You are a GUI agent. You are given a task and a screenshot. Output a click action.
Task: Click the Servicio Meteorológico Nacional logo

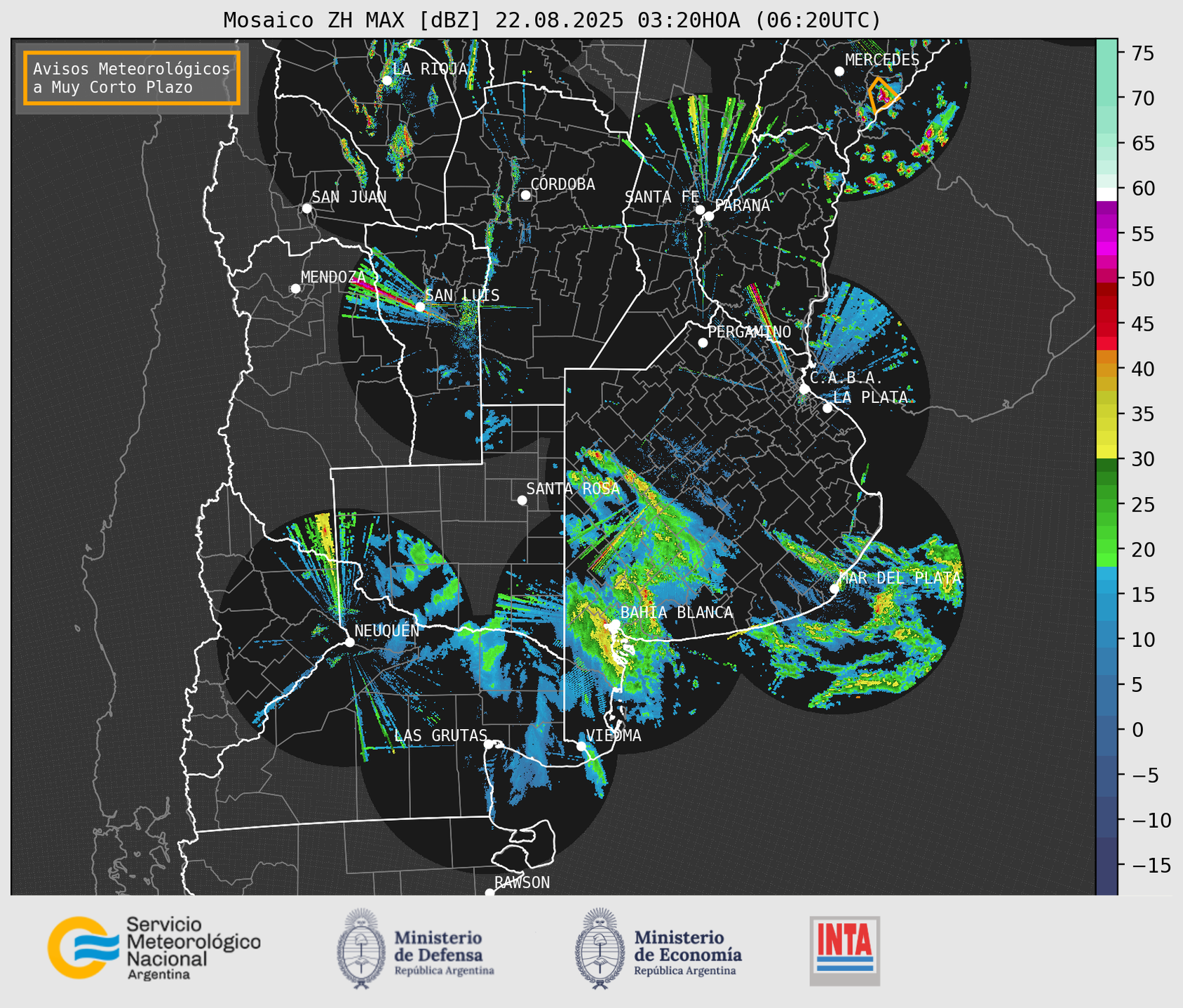pyautogui.click(x=154, y=948)
